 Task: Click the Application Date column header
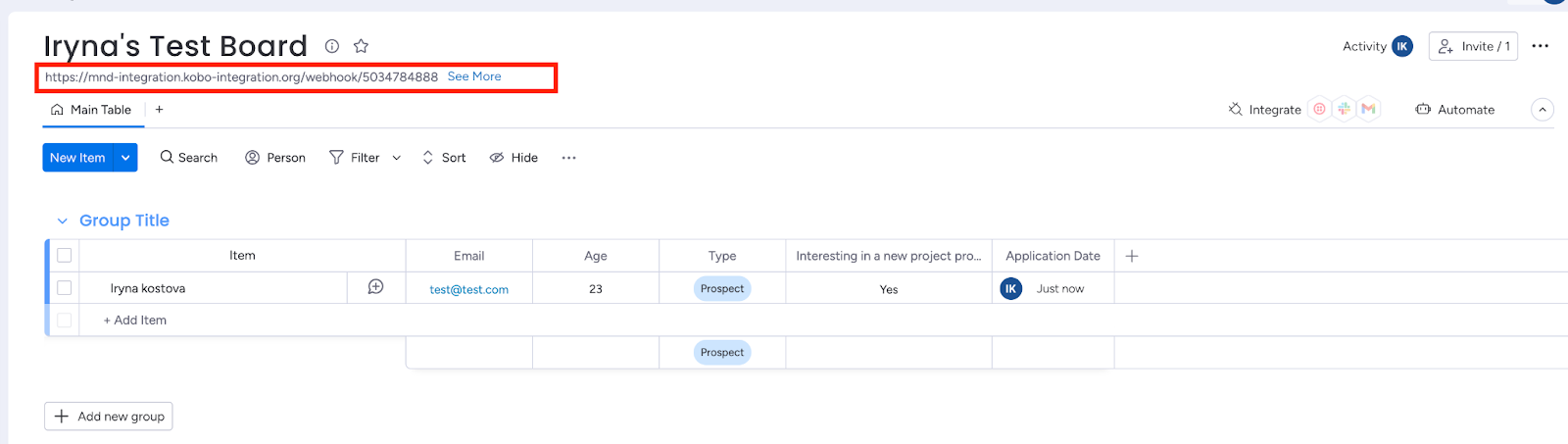1053,256
